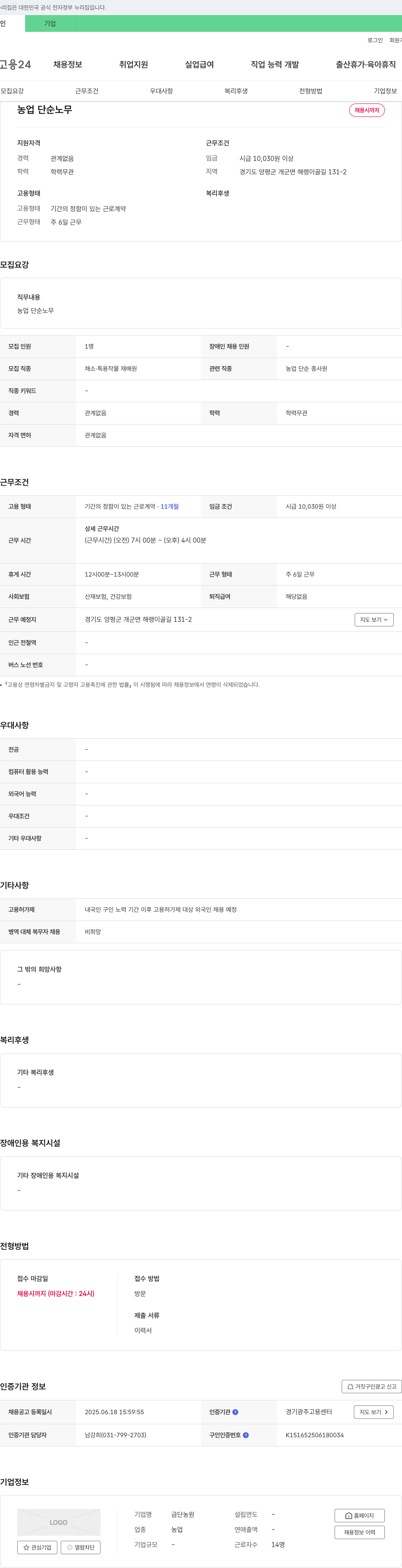Viewport: 402px width, 1568px height.
Task: Select company name 금단농원
Action: coord(183,1514)
